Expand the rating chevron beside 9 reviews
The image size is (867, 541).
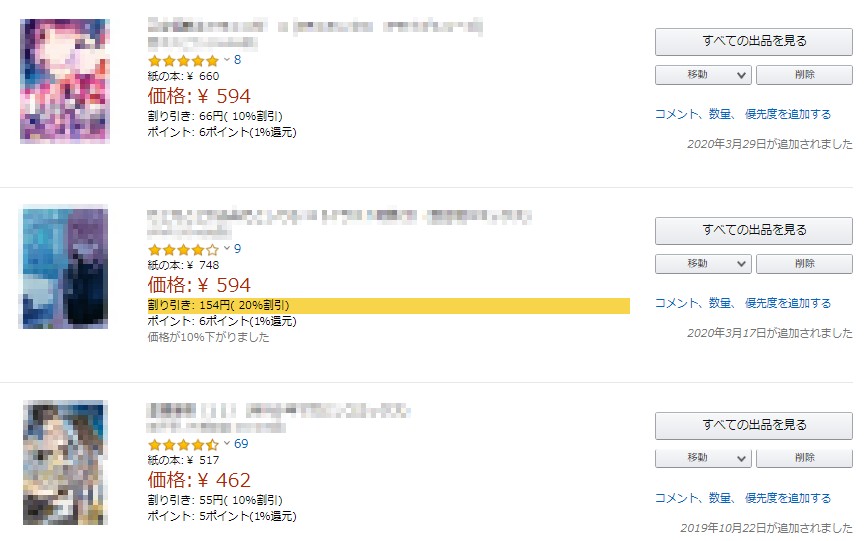click(x=227, y=249)
